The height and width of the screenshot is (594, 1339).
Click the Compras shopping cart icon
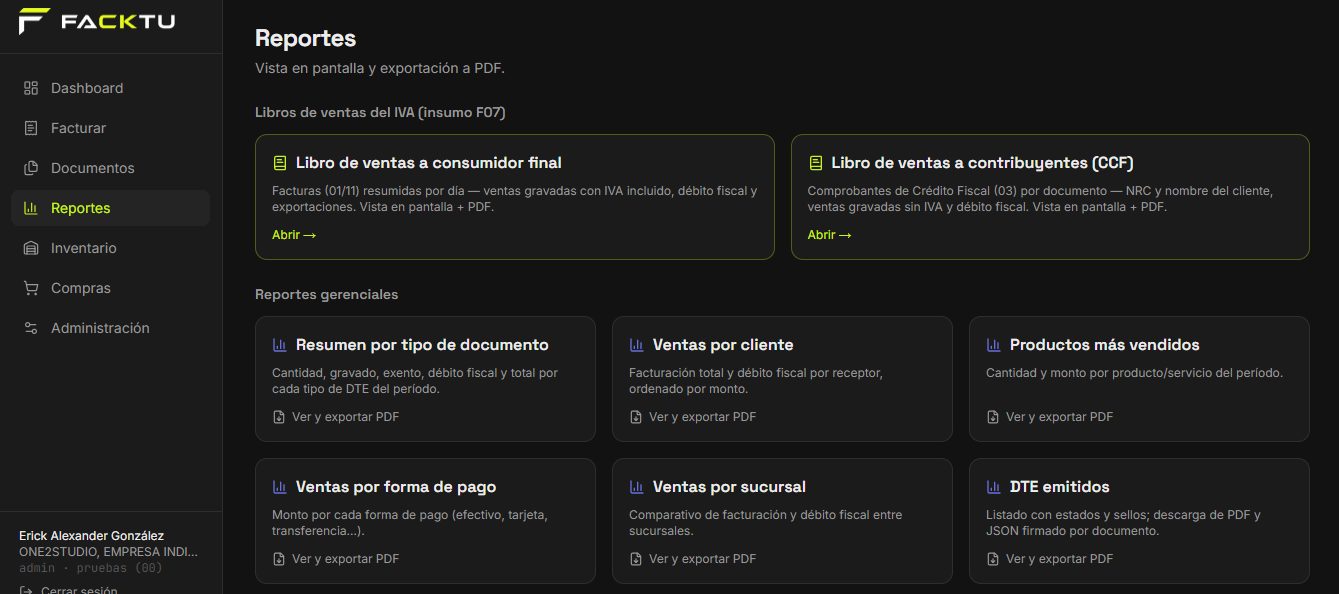pos(31,288)
